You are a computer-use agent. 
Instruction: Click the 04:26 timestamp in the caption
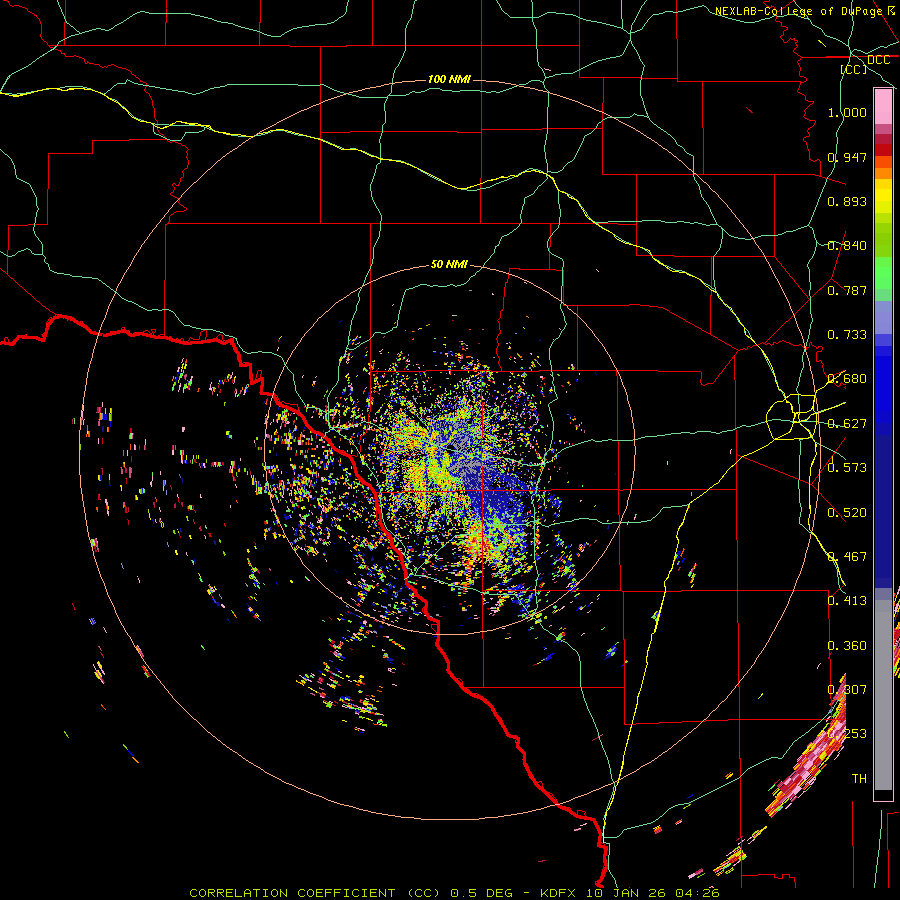click(x=697, y=893)
